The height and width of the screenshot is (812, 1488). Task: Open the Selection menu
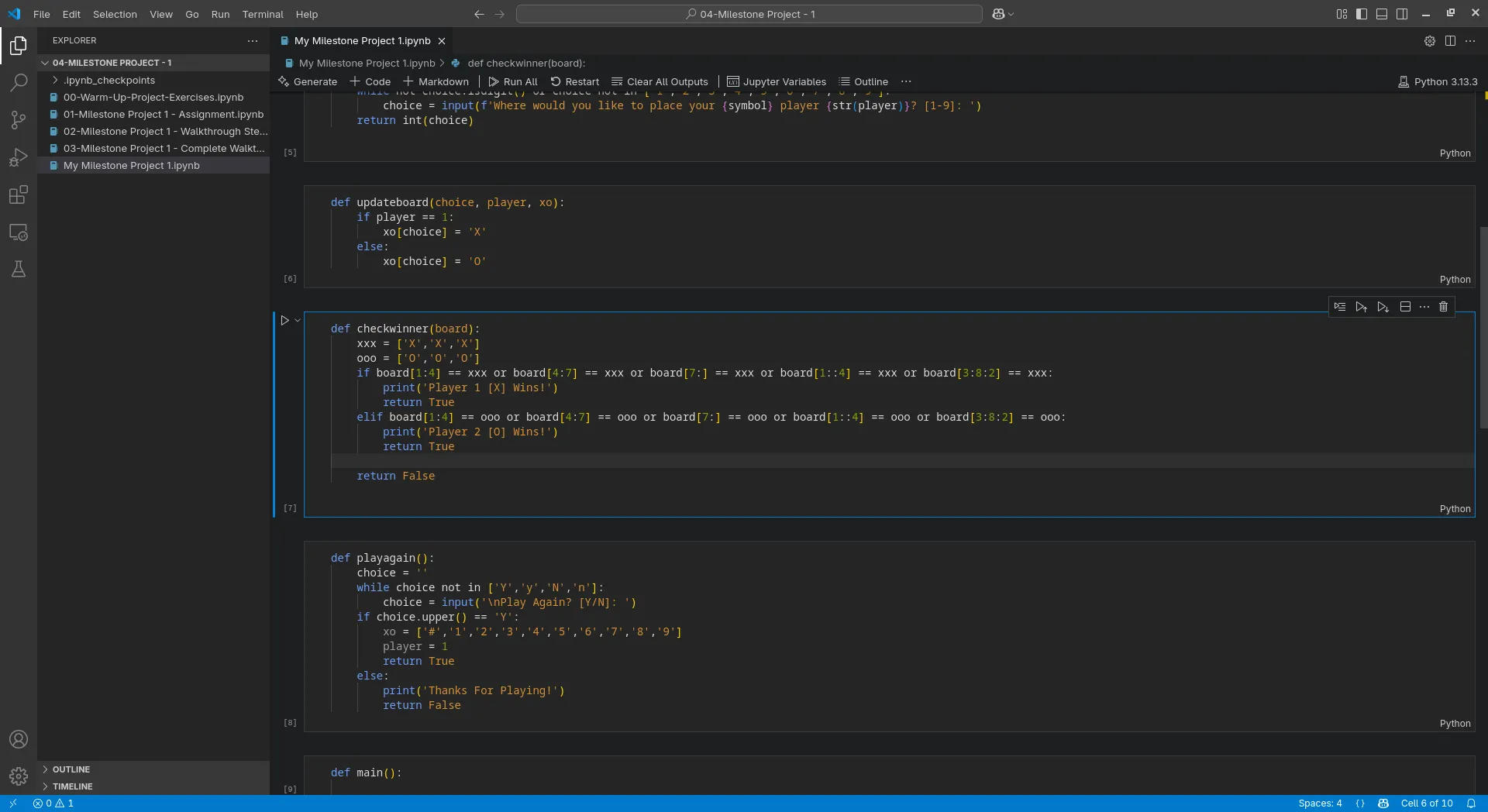click(x=115, y=14)
